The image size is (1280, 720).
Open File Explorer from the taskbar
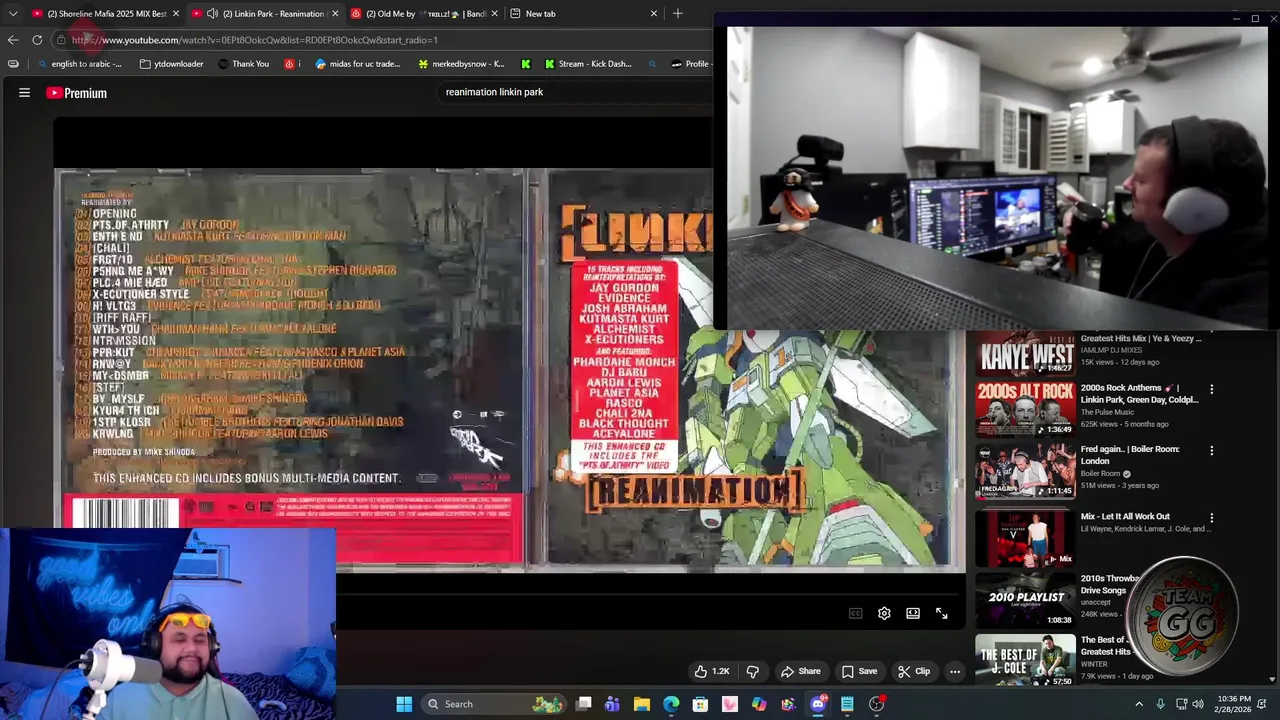click(642, 704)
